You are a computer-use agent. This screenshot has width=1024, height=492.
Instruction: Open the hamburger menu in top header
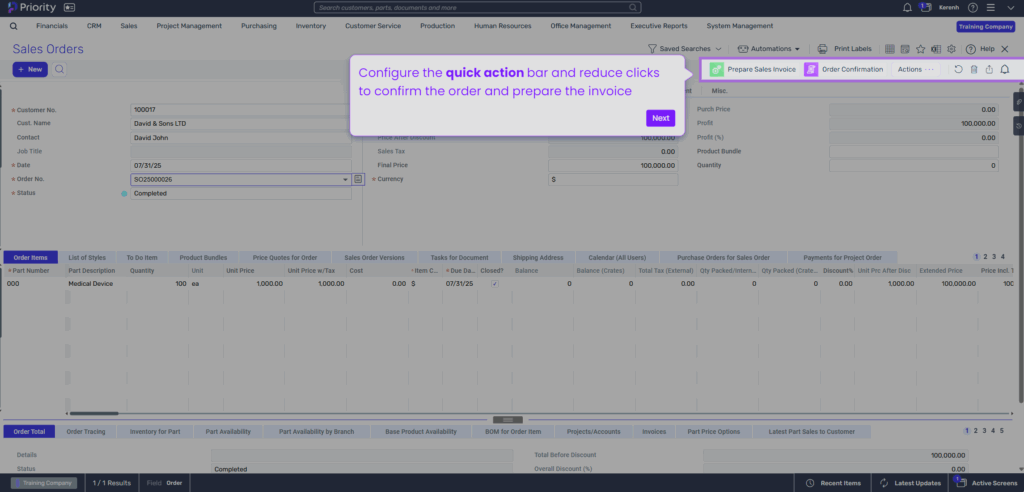pyautogui.click(x=990, y=8)
